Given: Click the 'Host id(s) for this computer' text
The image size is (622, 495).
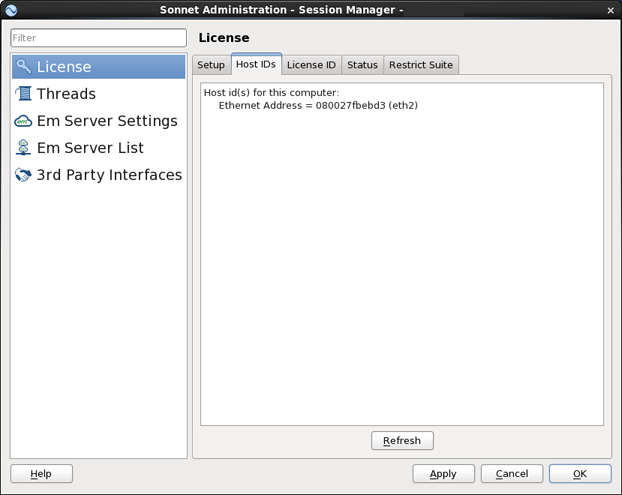Looking at the screenshot, I should tap(271, 93).
